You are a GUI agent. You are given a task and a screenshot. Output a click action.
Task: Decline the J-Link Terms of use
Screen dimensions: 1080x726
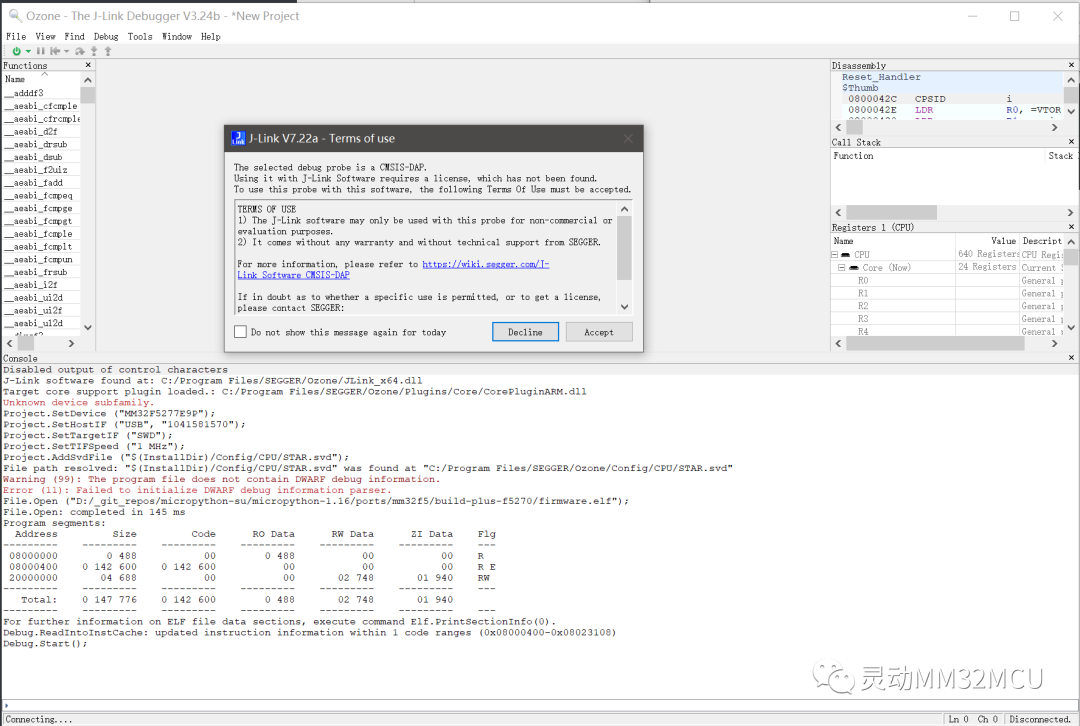click(526, 332)
